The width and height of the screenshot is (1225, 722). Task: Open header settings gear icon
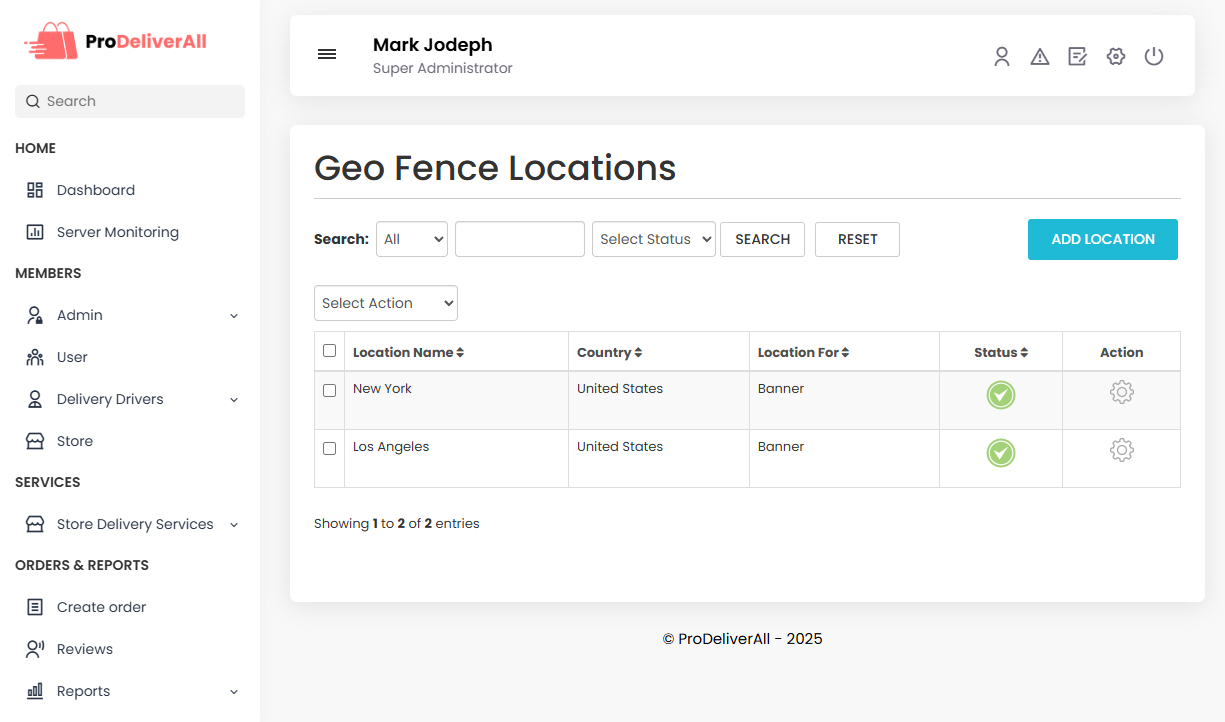(1116, 56)
